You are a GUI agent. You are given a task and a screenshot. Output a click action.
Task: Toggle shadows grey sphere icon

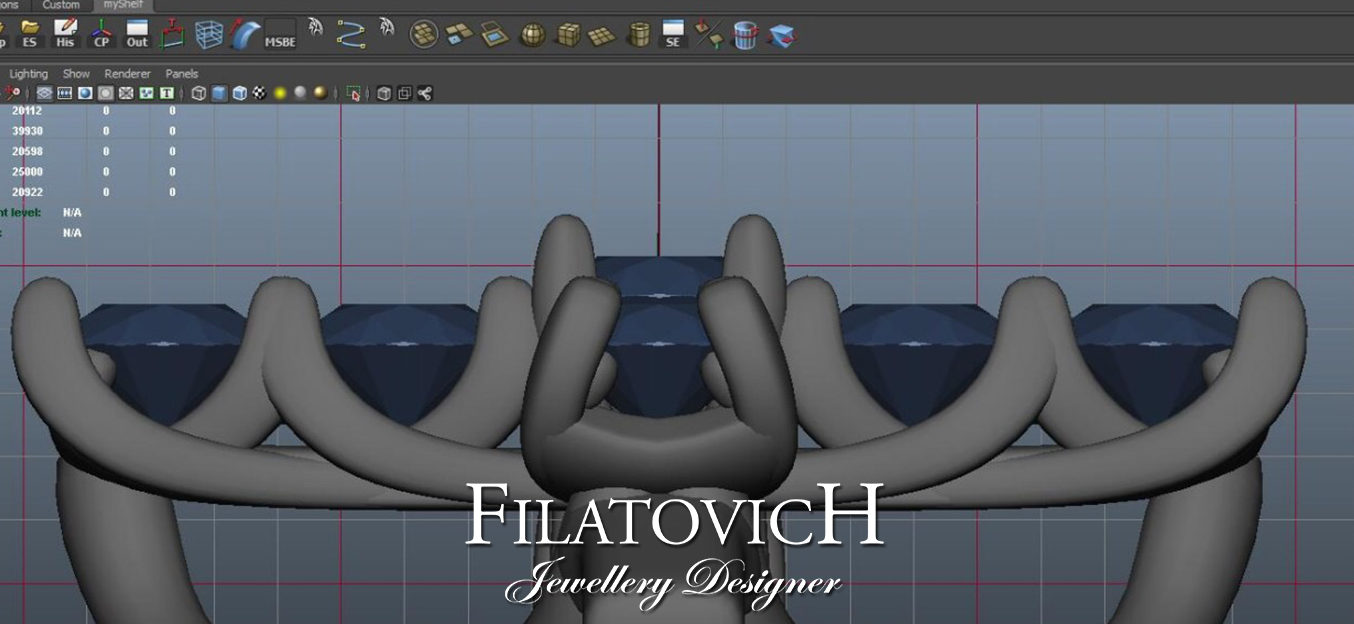300,93
